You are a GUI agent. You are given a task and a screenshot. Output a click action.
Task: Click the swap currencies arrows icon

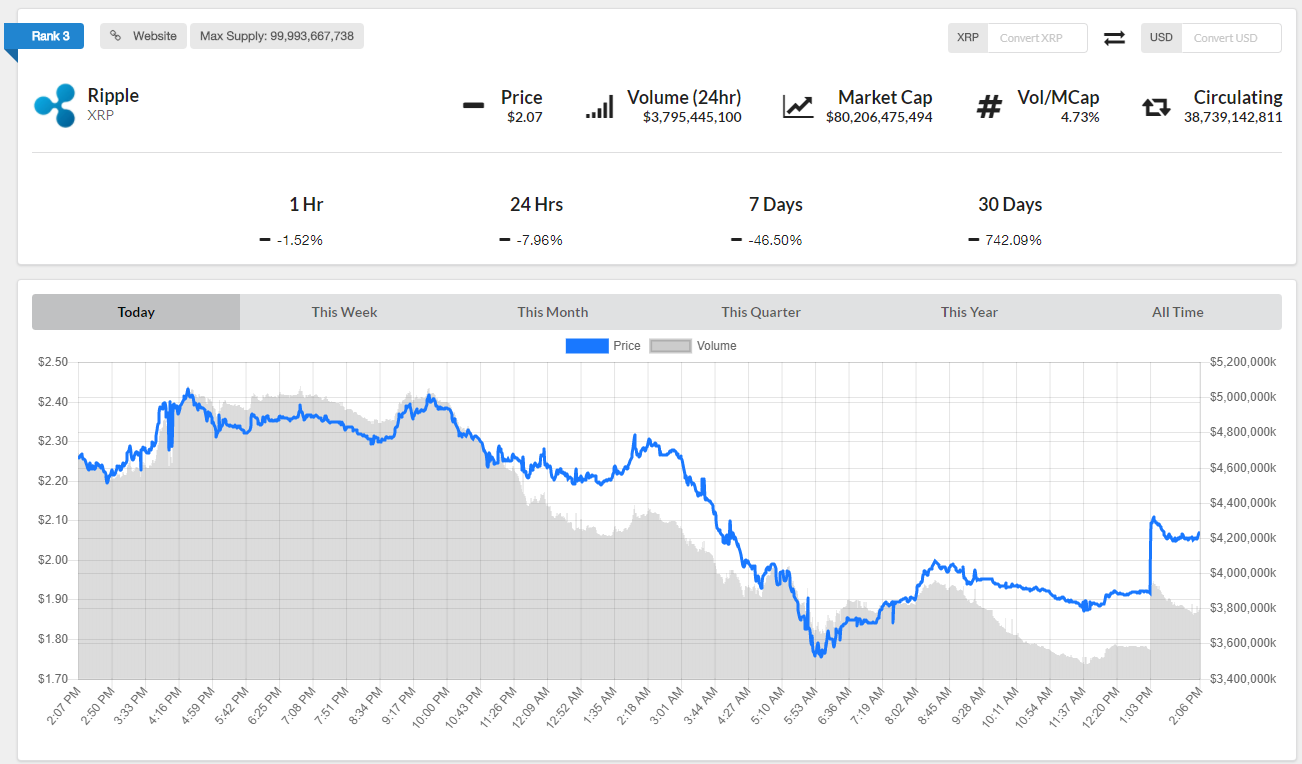1114,38
